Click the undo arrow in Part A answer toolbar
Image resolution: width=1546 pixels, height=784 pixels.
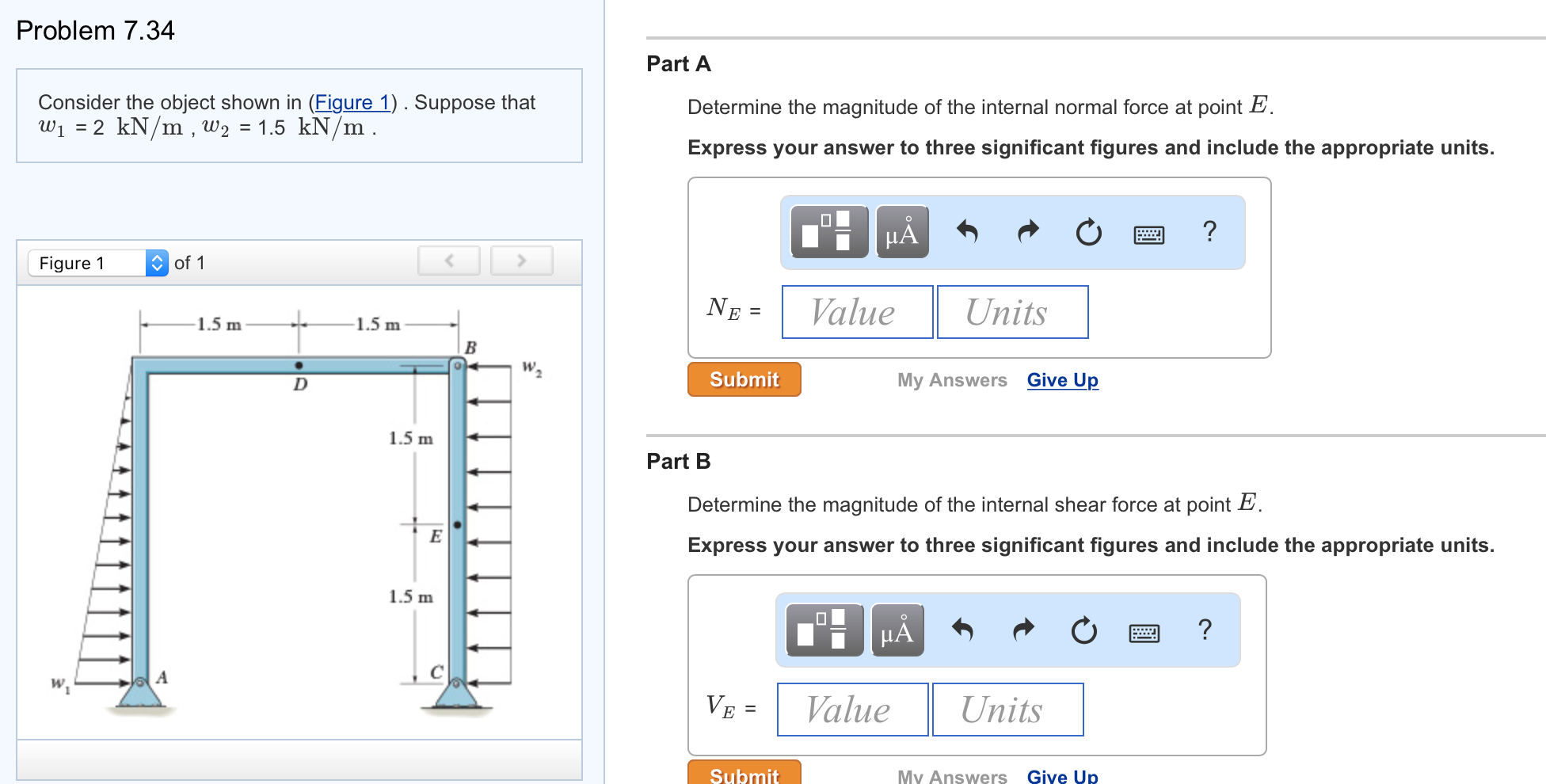point(968,232)
